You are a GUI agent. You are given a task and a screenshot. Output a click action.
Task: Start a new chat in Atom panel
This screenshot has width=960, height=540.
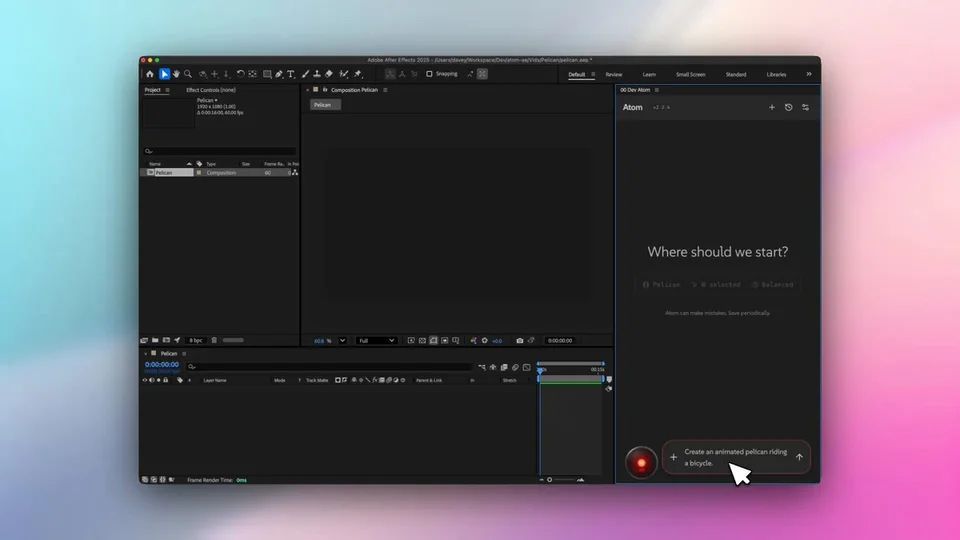coord(772,107)
